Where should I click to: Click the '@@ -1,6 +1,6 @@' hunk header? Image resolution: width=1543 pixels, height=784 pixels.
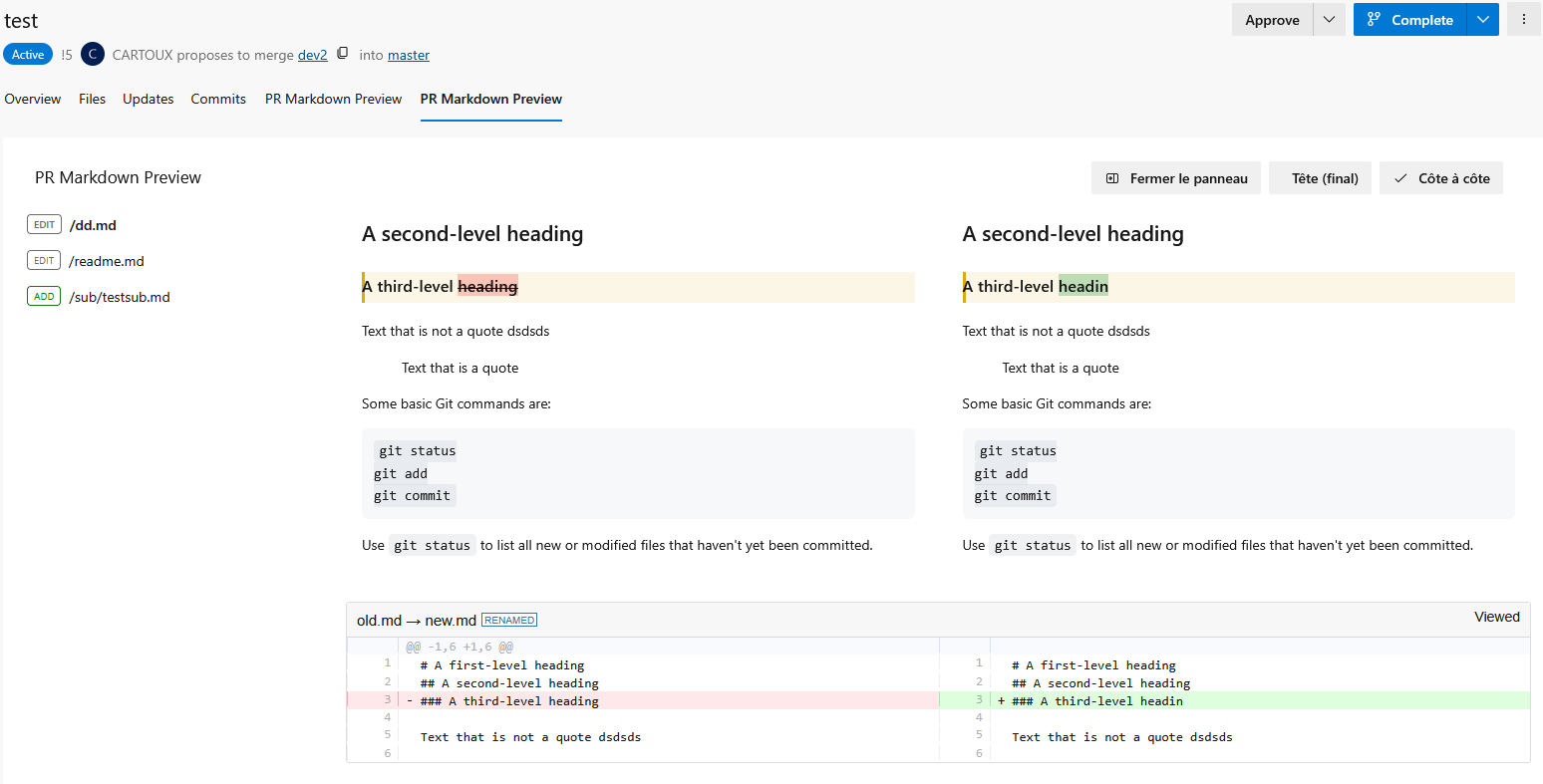click(x=460, y=647)
